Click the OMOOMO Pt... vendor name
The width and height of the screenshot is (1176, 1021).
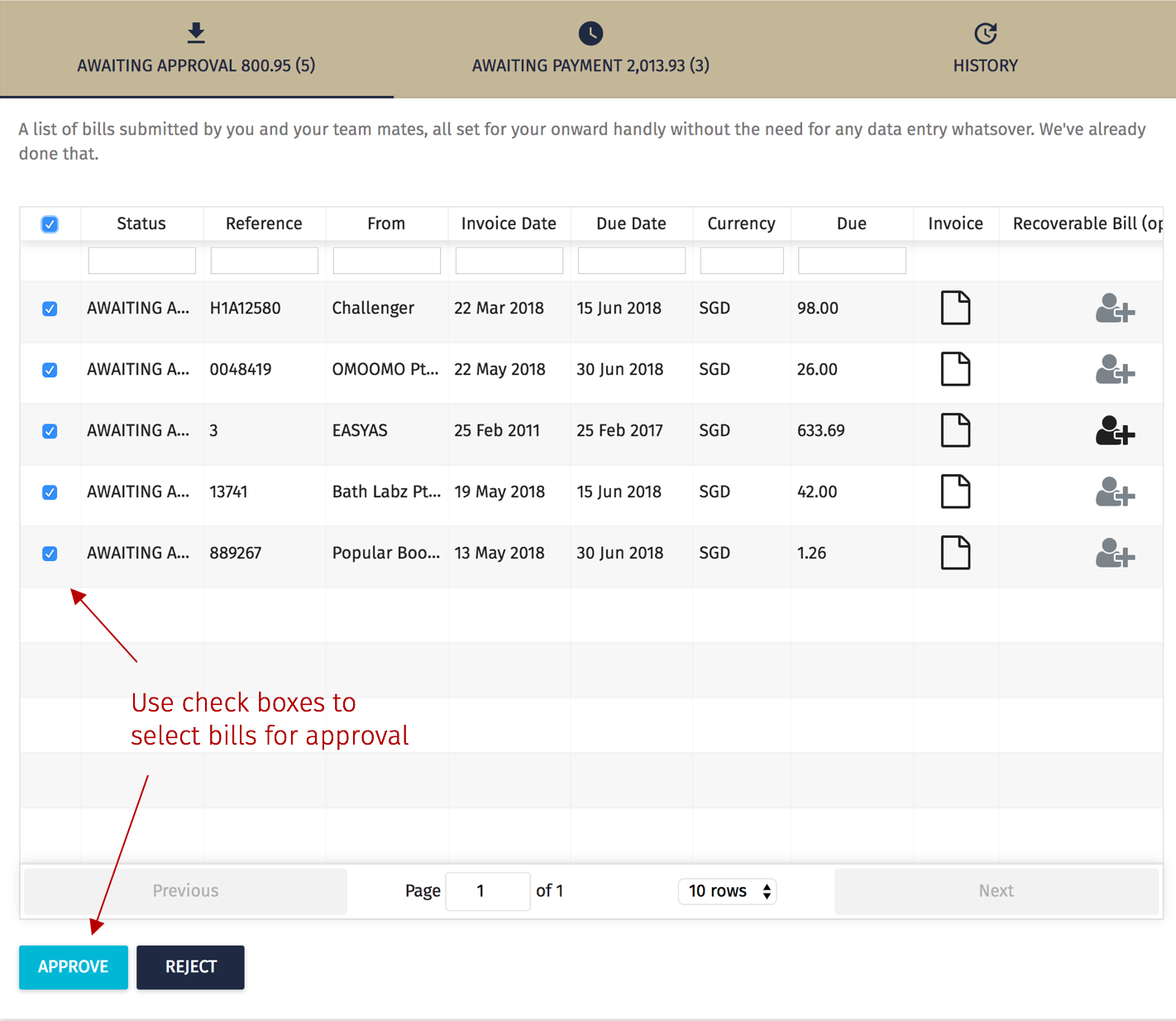(x=385, y=369)
